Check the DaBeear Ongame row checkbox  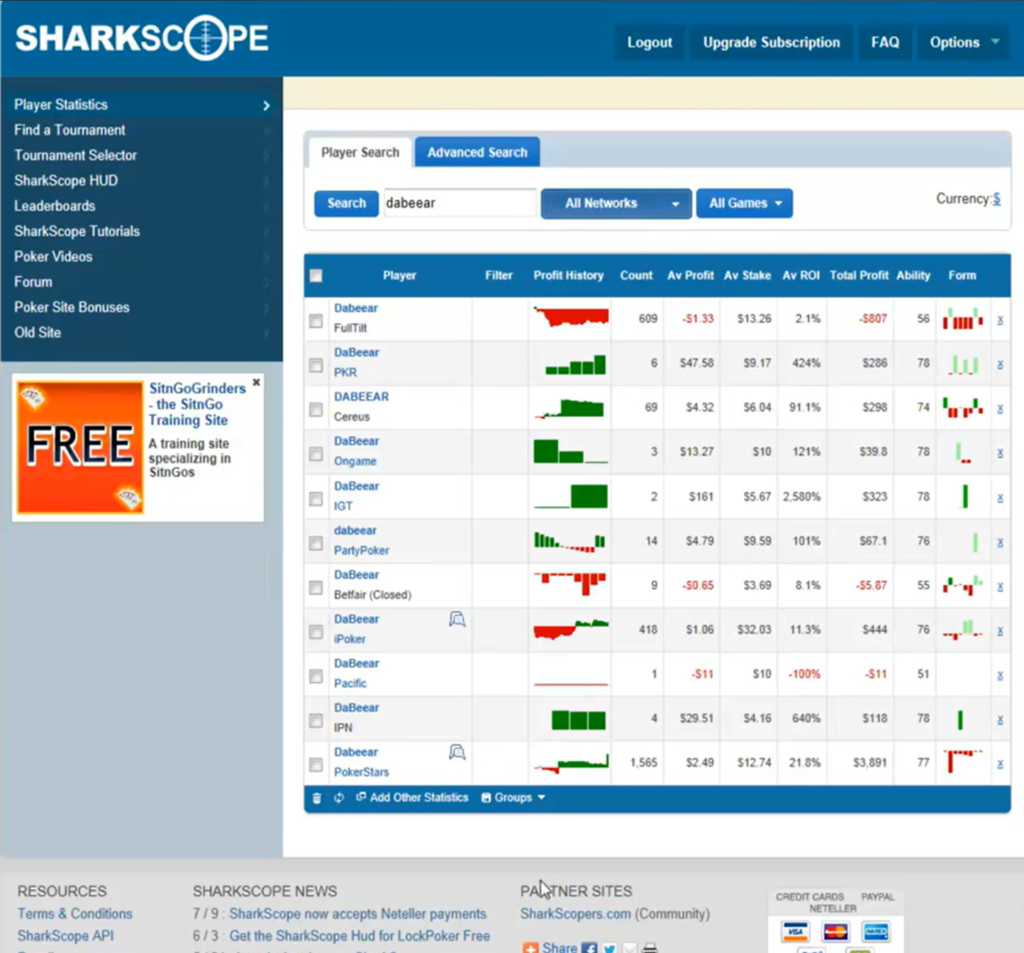coord(316,454)
